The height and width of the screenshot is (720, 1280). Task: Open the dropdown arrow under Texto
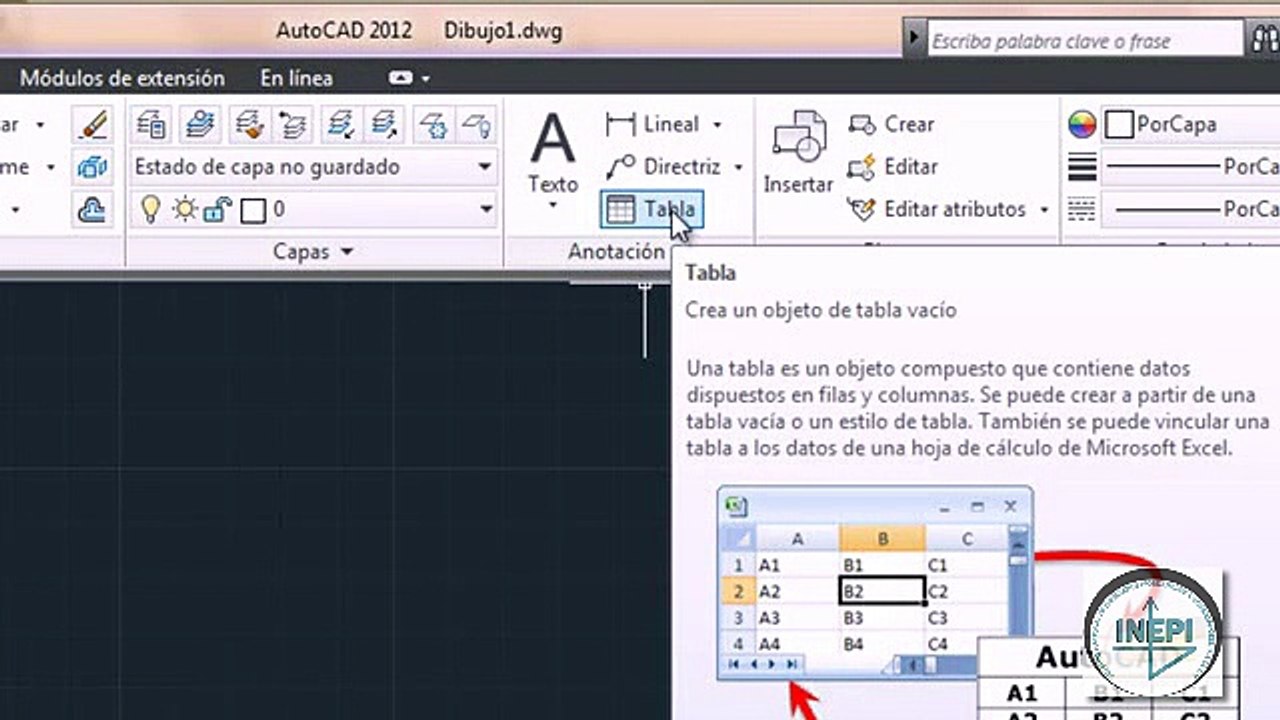(553, 205)
